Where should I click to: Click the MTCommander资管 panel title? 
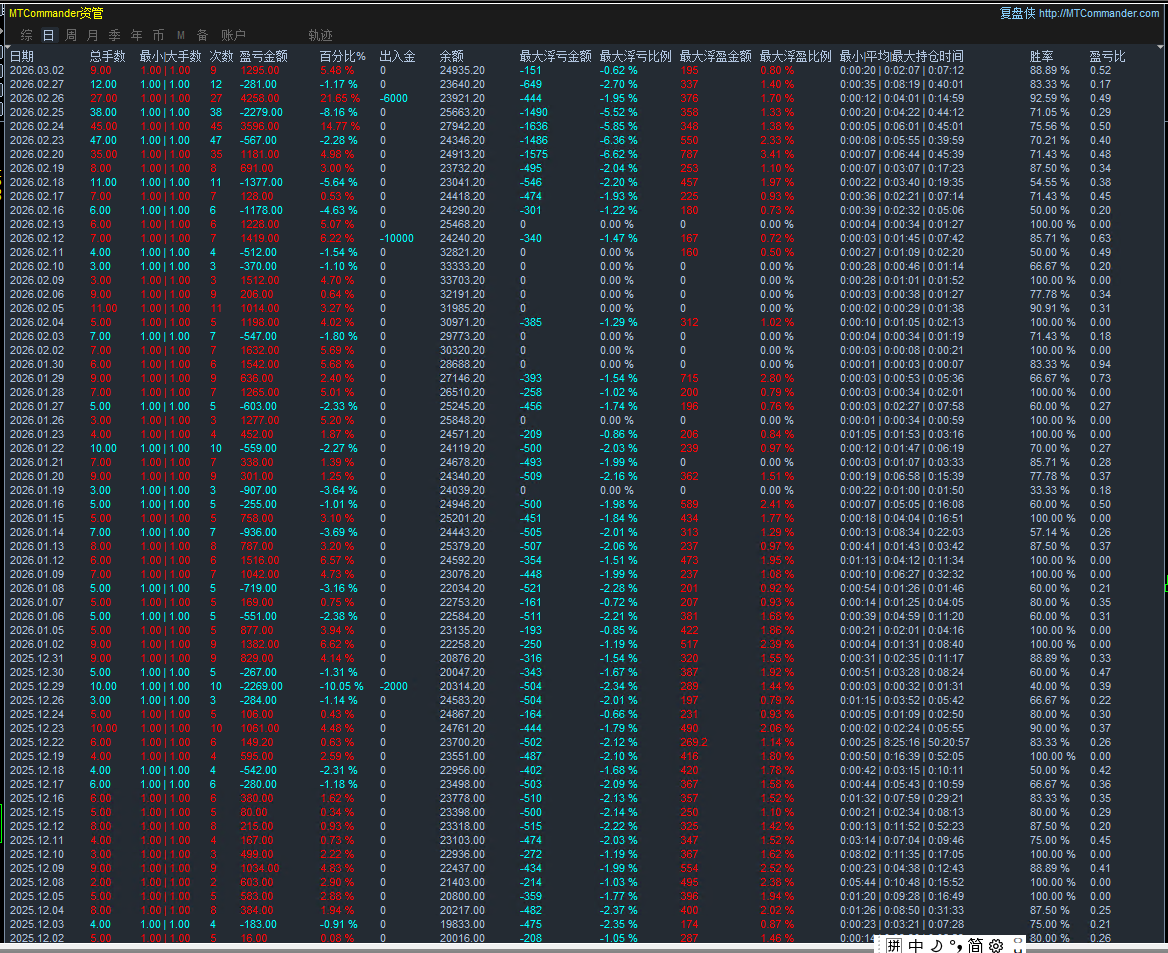[56, 13]
